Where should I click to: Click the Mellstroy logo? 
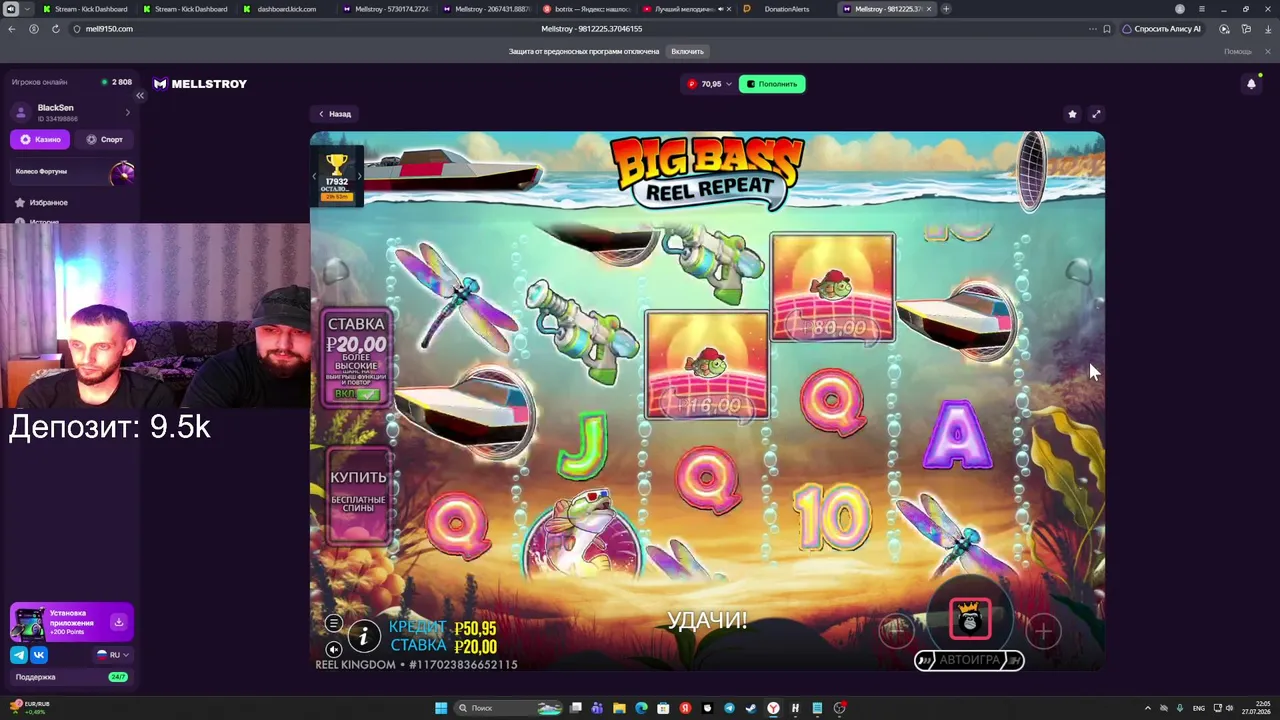pos(200,84)
